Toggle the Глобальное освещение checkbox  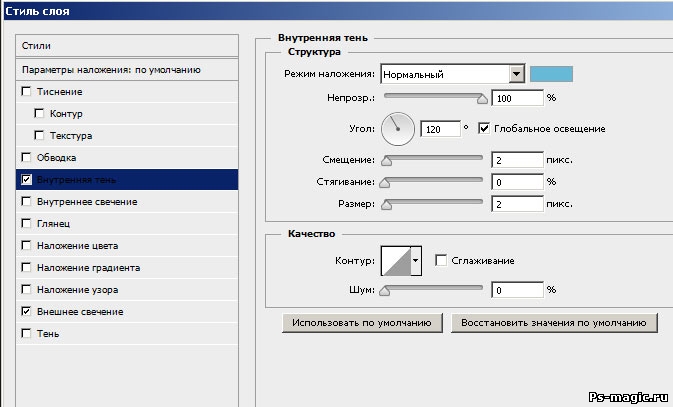coord(485,129)
